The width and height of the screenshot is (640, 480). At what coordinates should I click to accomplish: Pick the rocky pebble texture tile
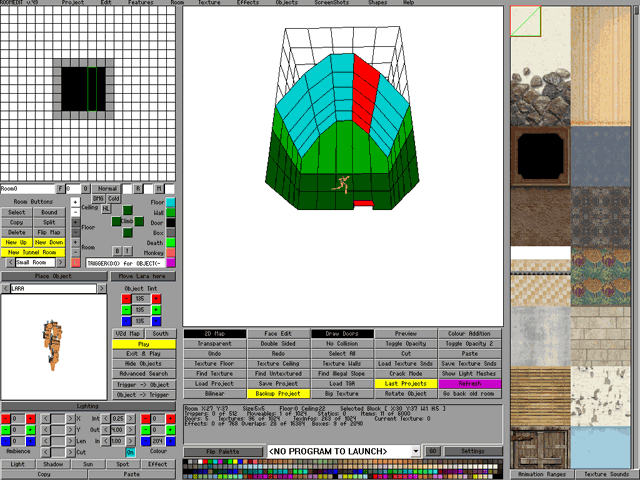[x=540, y=93]
